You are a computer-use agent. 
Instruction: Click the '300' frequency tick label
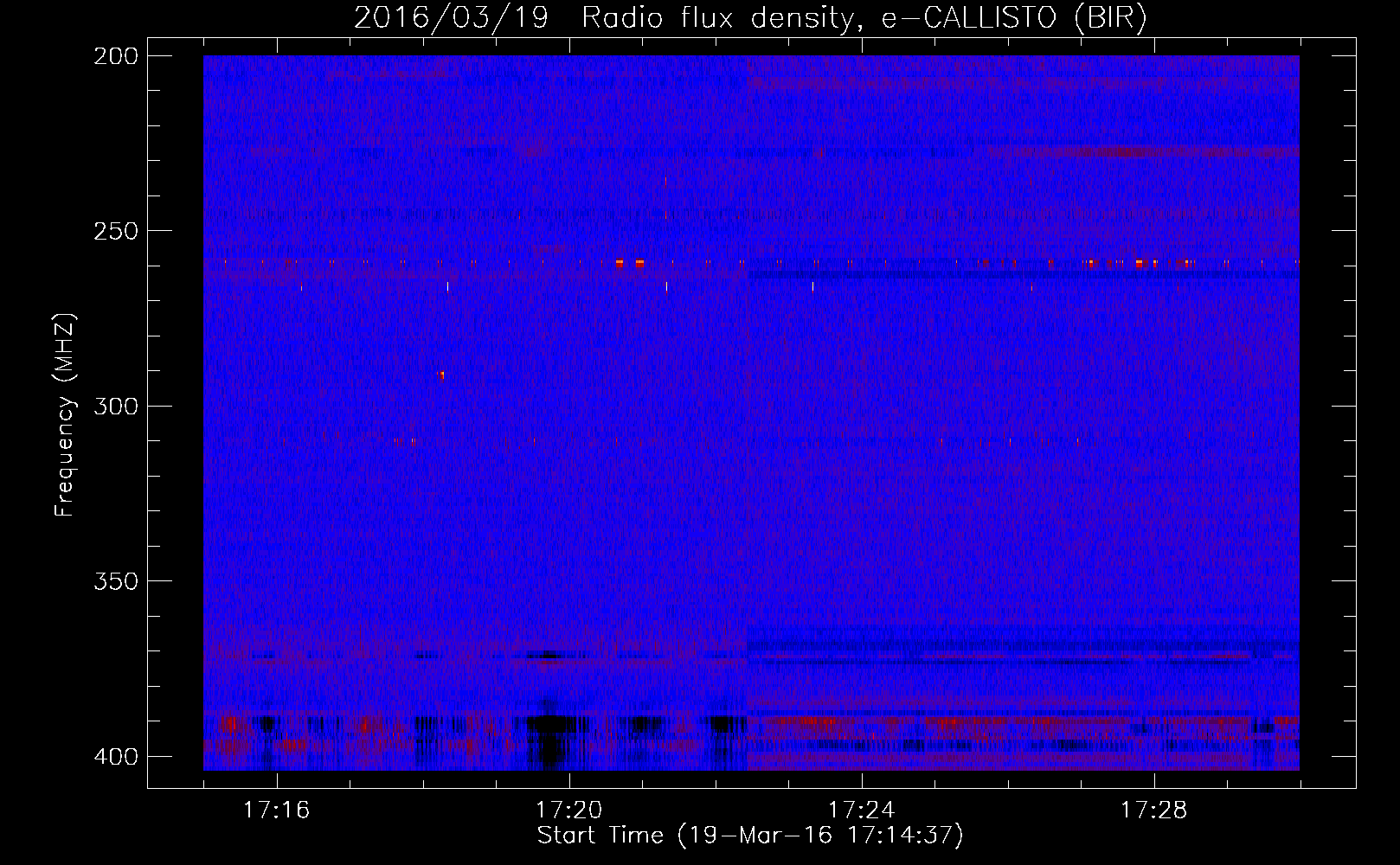tap(114, 406)
